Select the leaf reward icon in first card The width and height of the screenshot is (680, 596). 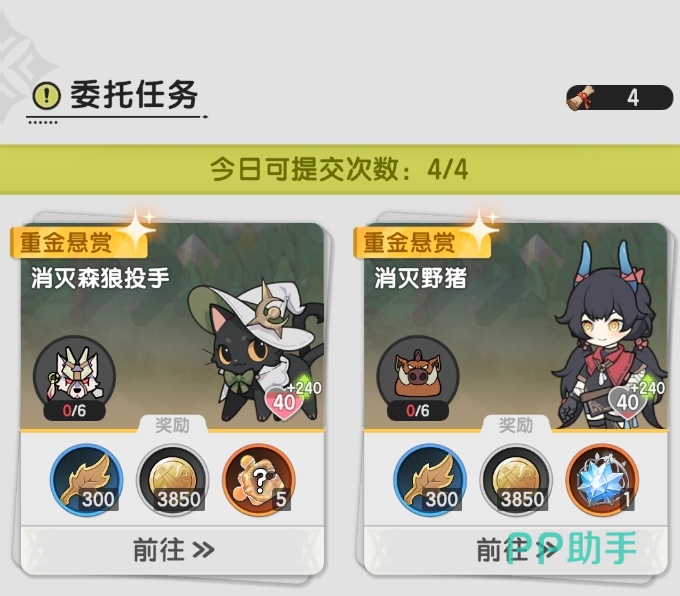click(x=86, y=480)
